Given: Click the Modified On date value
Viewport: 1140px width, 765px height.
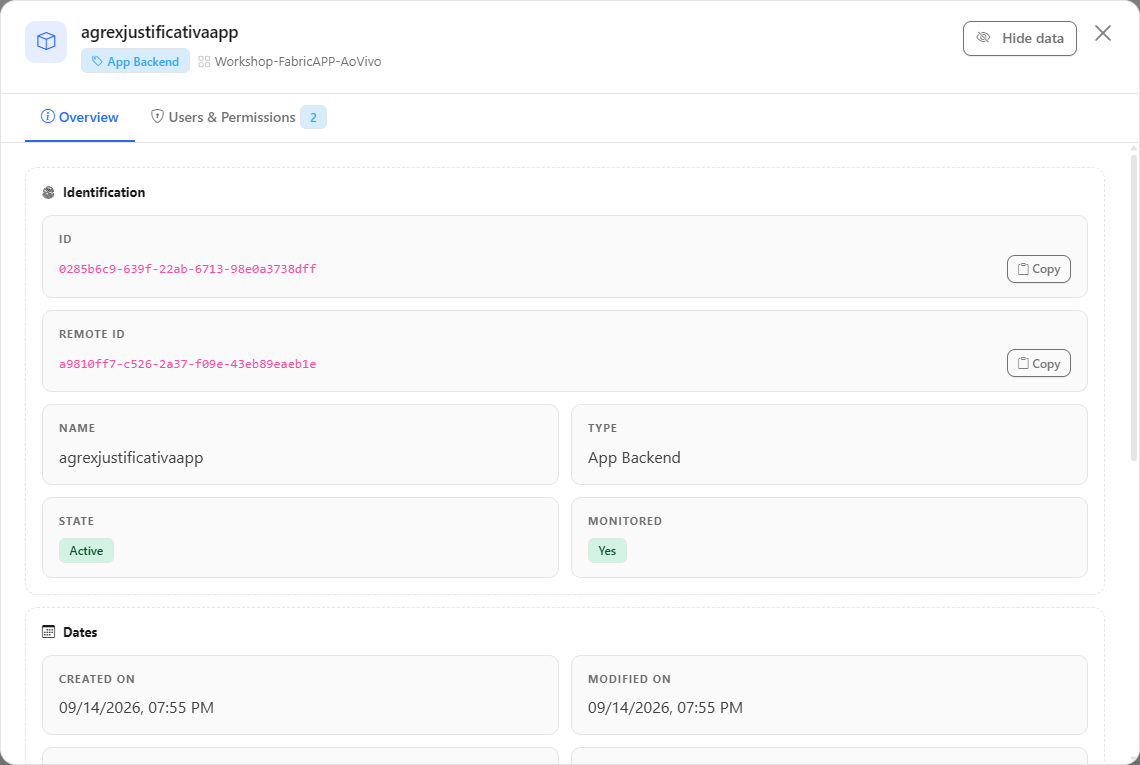Looking at the screenshot, I should 665,708.
